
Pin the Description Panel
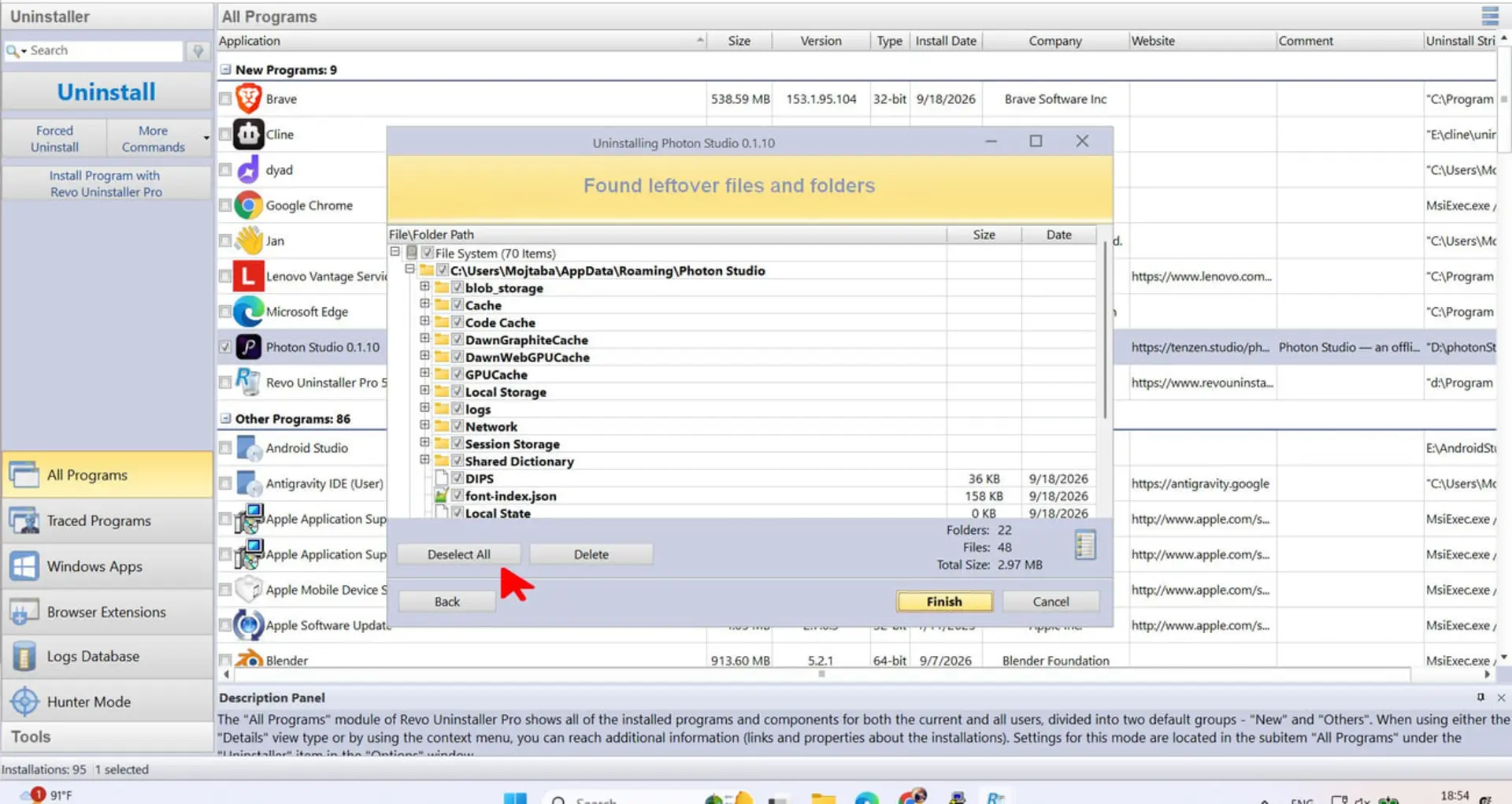point(1480,698)
